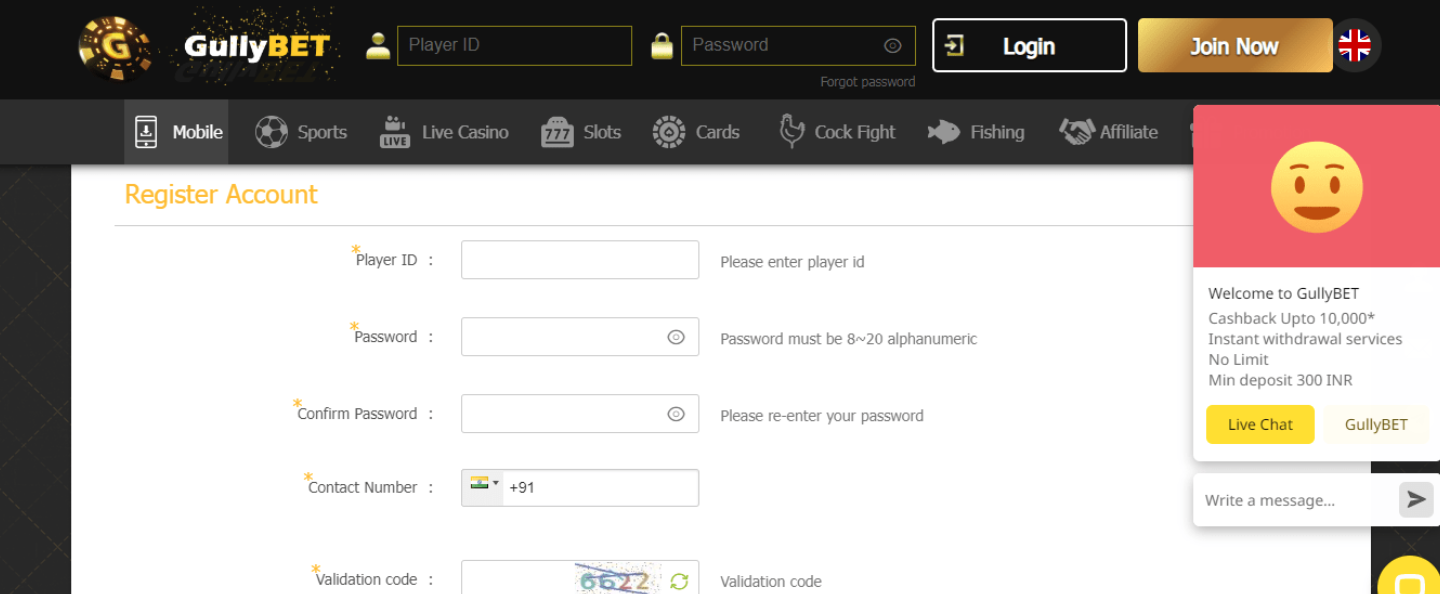The image size is (1440, 594).
Task: Start Live Chat from the chat widget
Action: (x=1260, y=424)
